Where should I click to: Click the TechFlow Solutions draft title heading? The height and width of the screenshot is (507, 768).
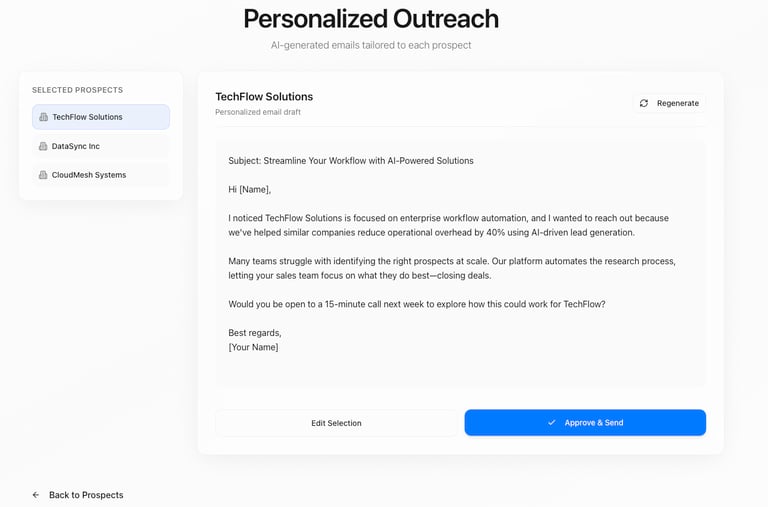[x=264, y=97]
